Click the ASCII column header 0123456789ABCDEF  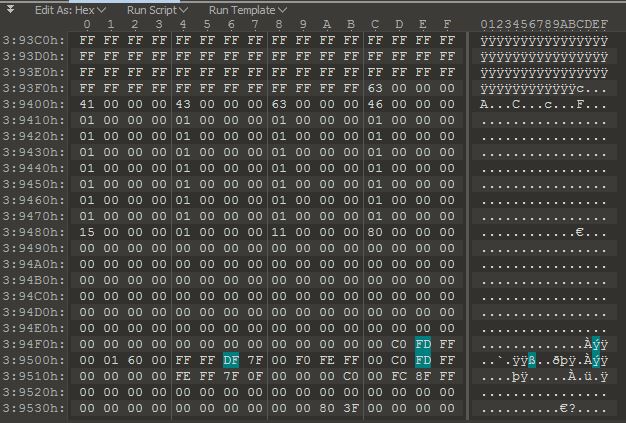pyautogui.click(x=544, y=24)
